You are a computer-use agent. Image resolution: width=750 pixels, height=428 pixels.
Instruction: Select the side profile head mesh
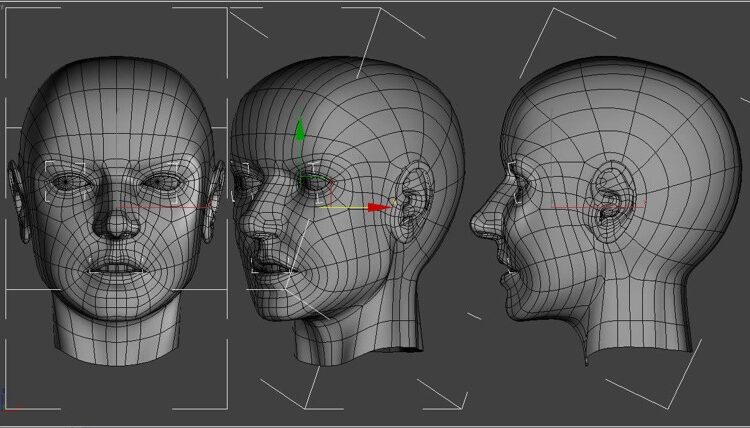click(605, 210)
